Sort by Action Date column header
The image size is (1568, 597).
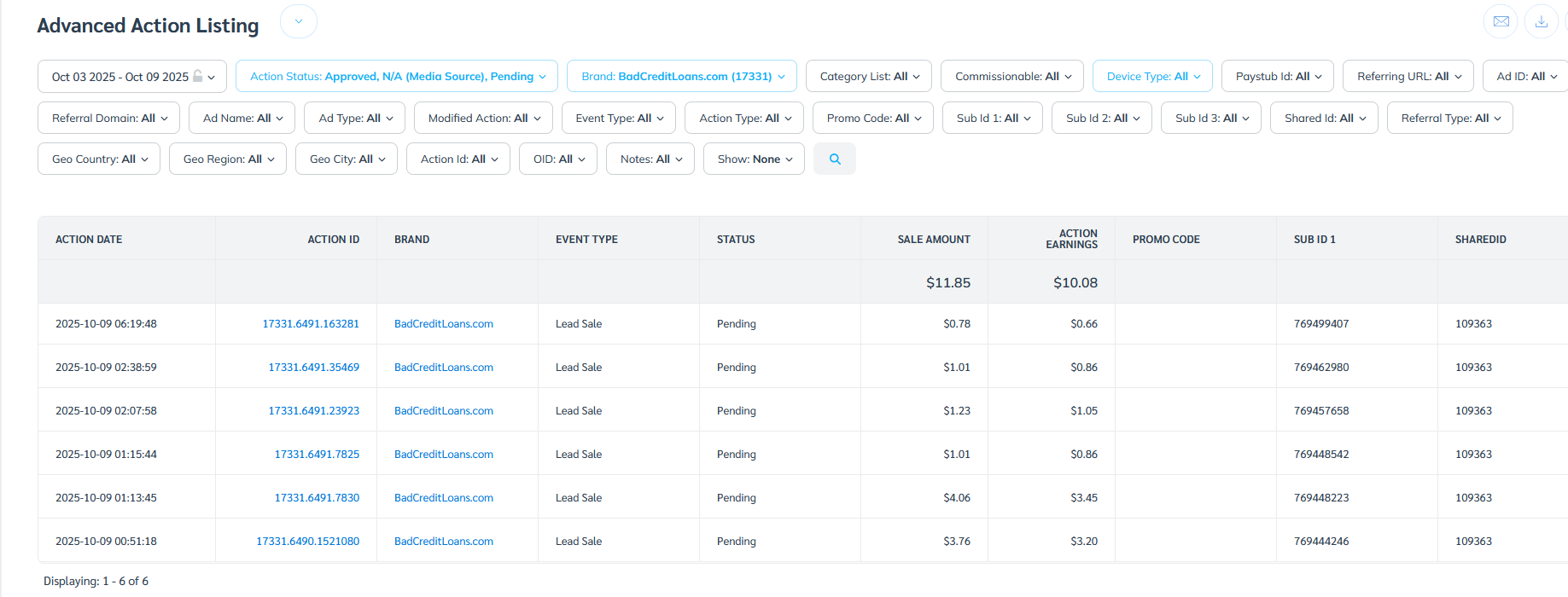[x=89, y=240]
